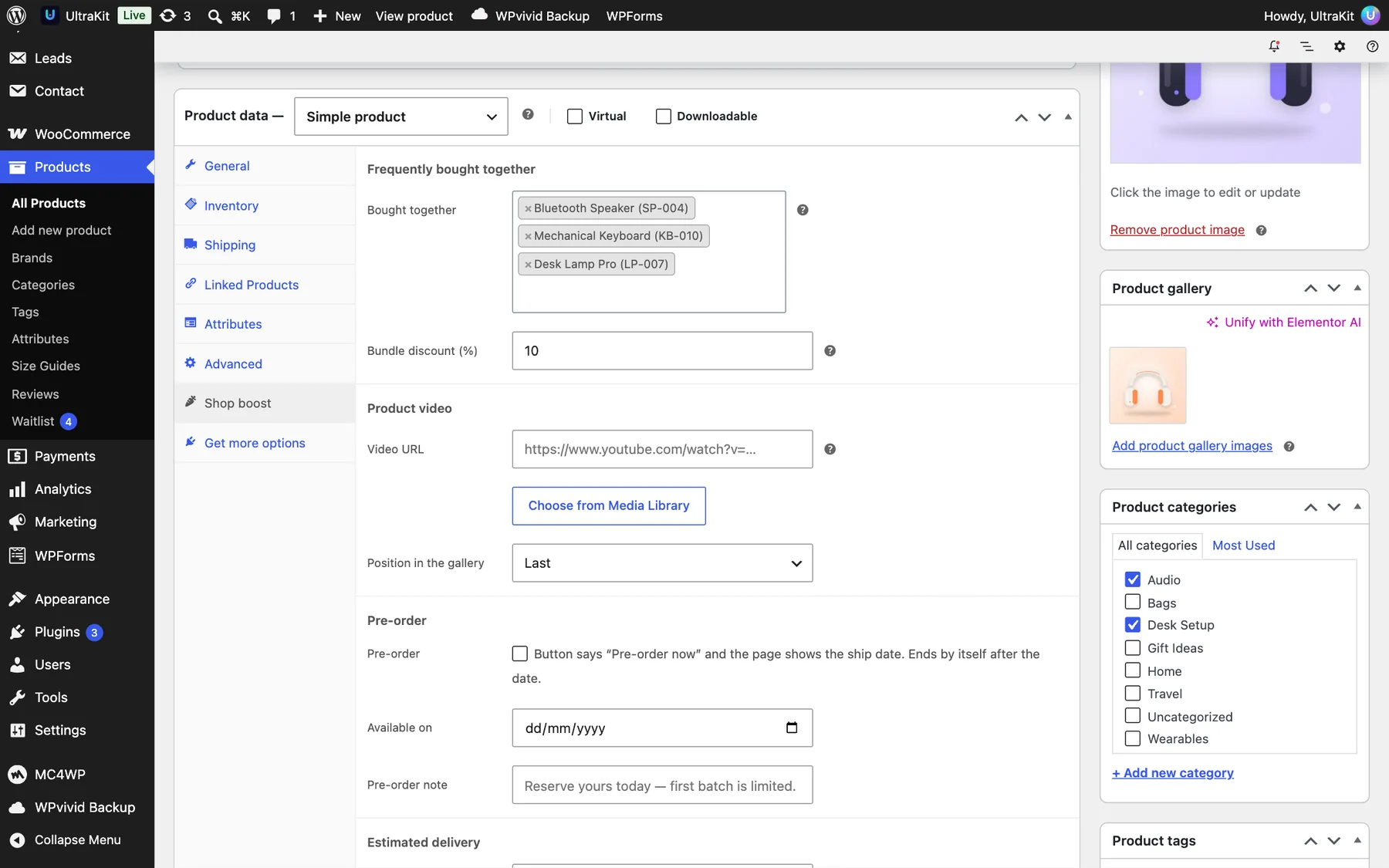The image size is (1389, 868).
Task: Open the activity list icon
Action: 1306,46
